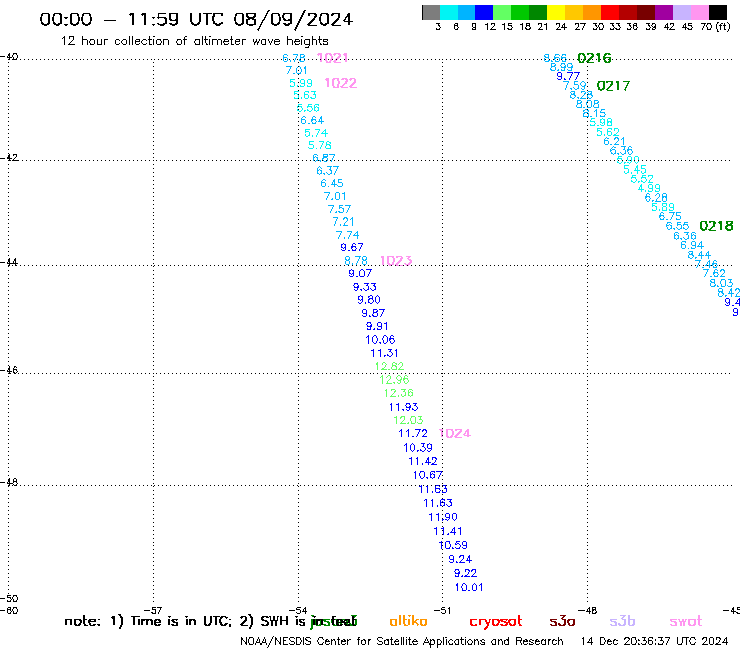
Task: Select the green 0216 time label
Action: pos(594,58)
